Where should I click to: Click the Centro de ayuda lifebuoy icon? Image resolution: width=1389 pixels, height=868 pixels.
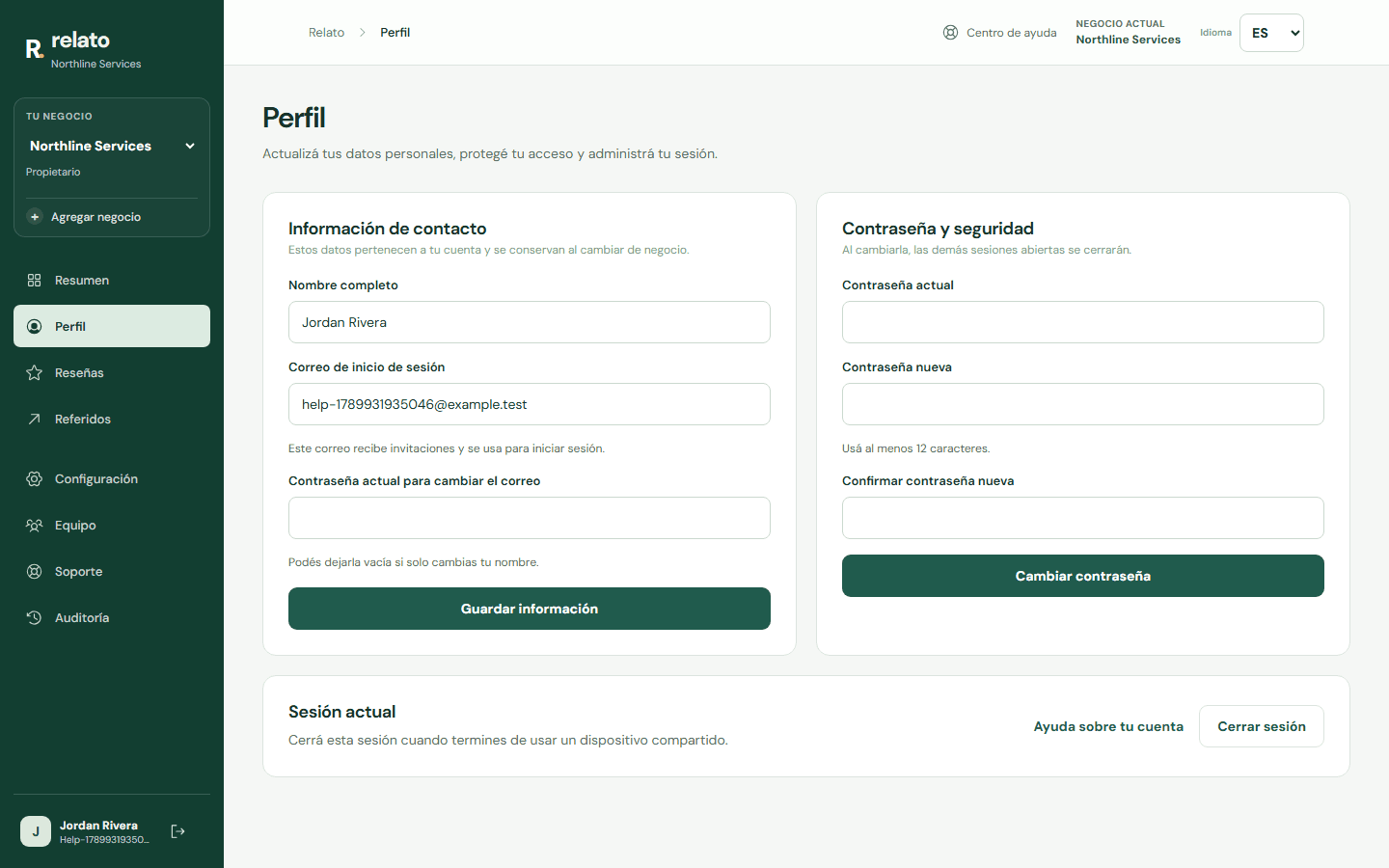(x=950, y=33)
